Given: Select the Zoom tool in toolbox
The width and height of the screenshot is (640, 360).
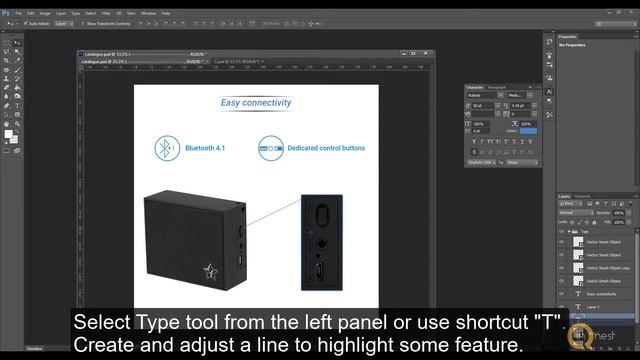Looking at the screenshot, I should click(x=17, y=124).
